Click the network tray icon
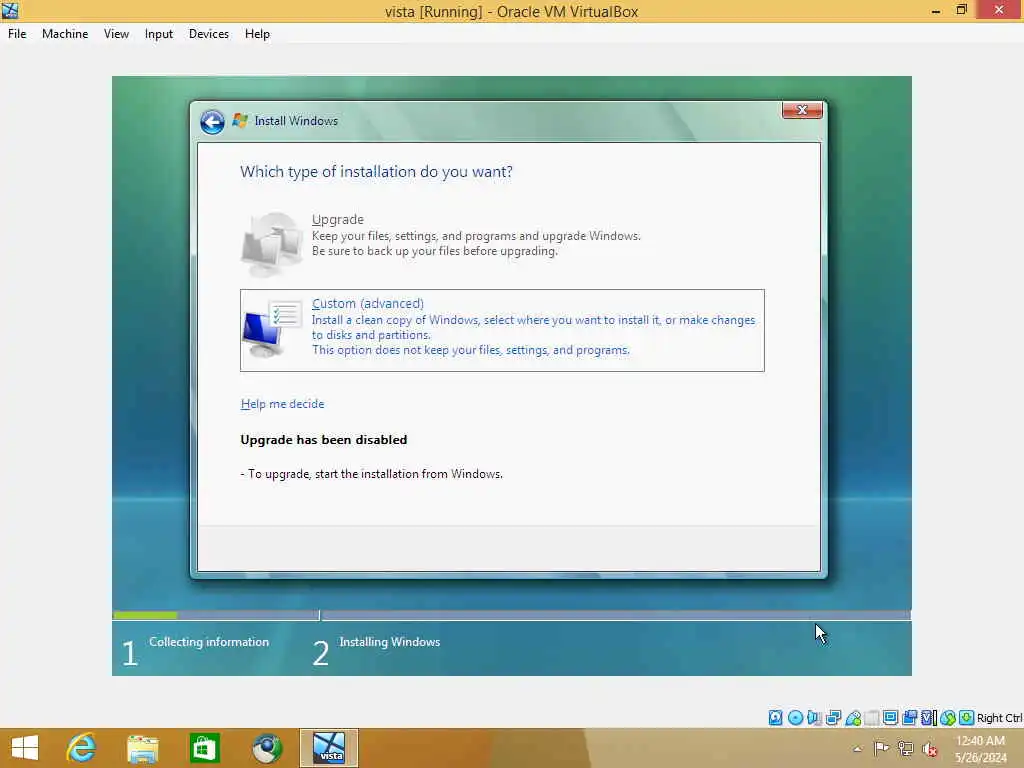Screen dimensions: 1024x768 point(905,748)
